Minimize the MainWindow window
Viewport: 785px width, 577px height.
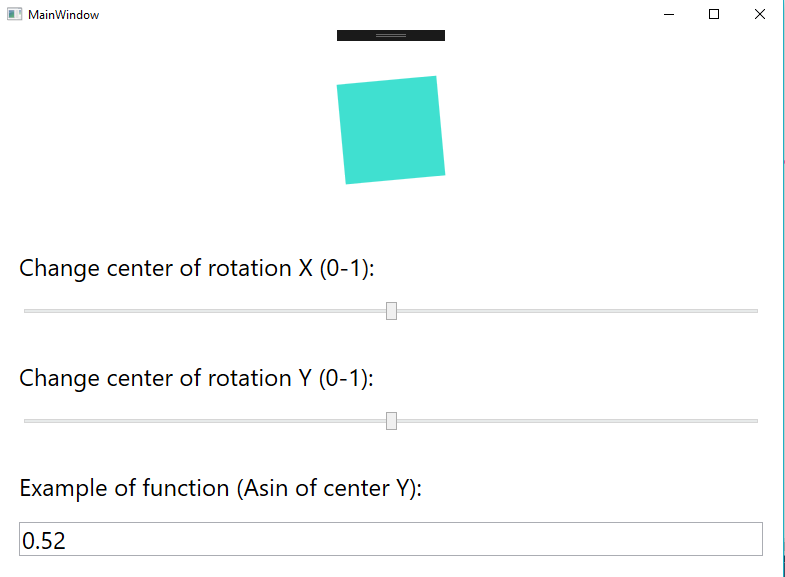[669, 15]
